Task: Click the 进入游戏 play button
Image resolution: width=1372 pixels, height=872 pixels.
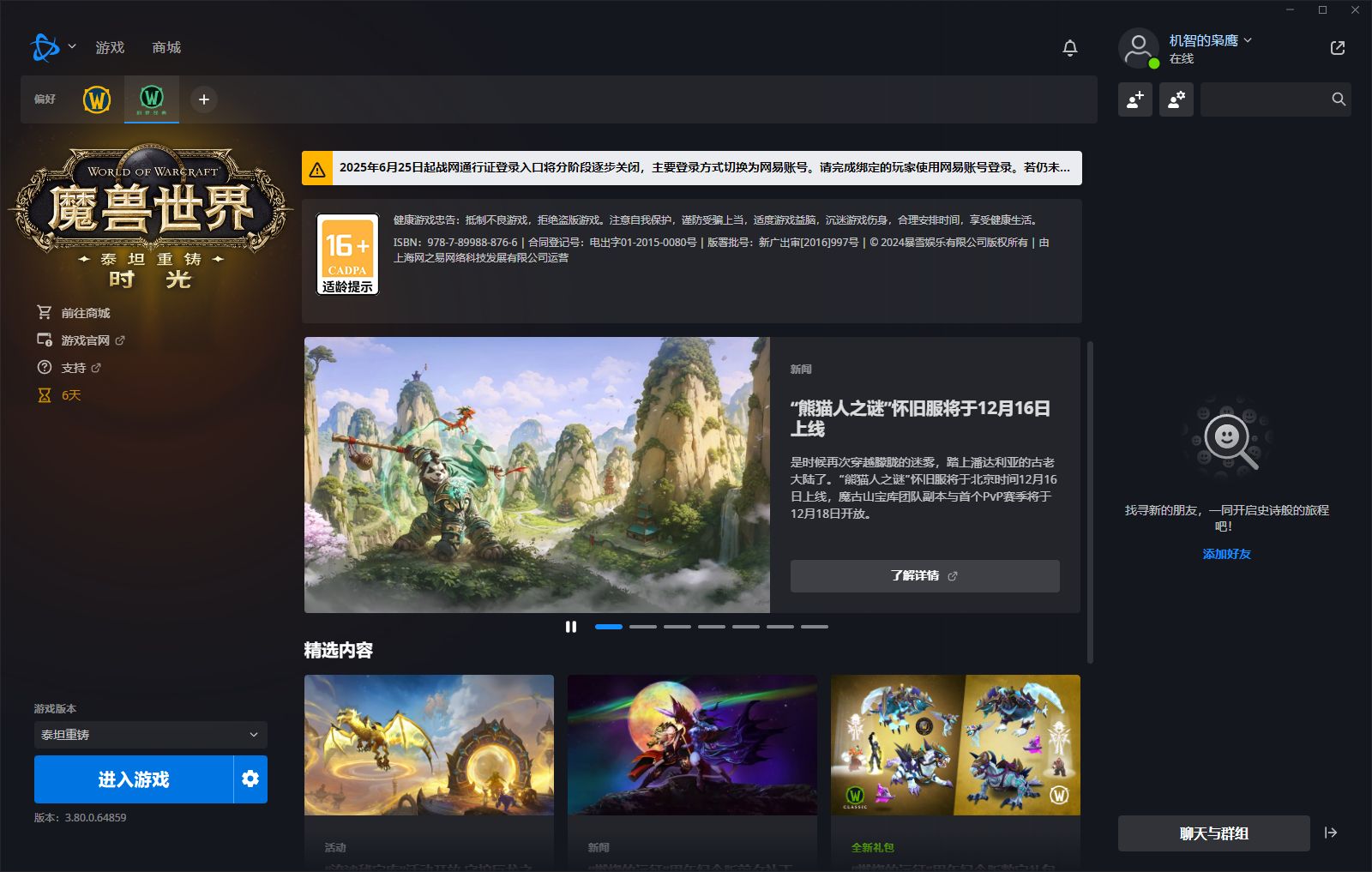Action: point(134,779)
